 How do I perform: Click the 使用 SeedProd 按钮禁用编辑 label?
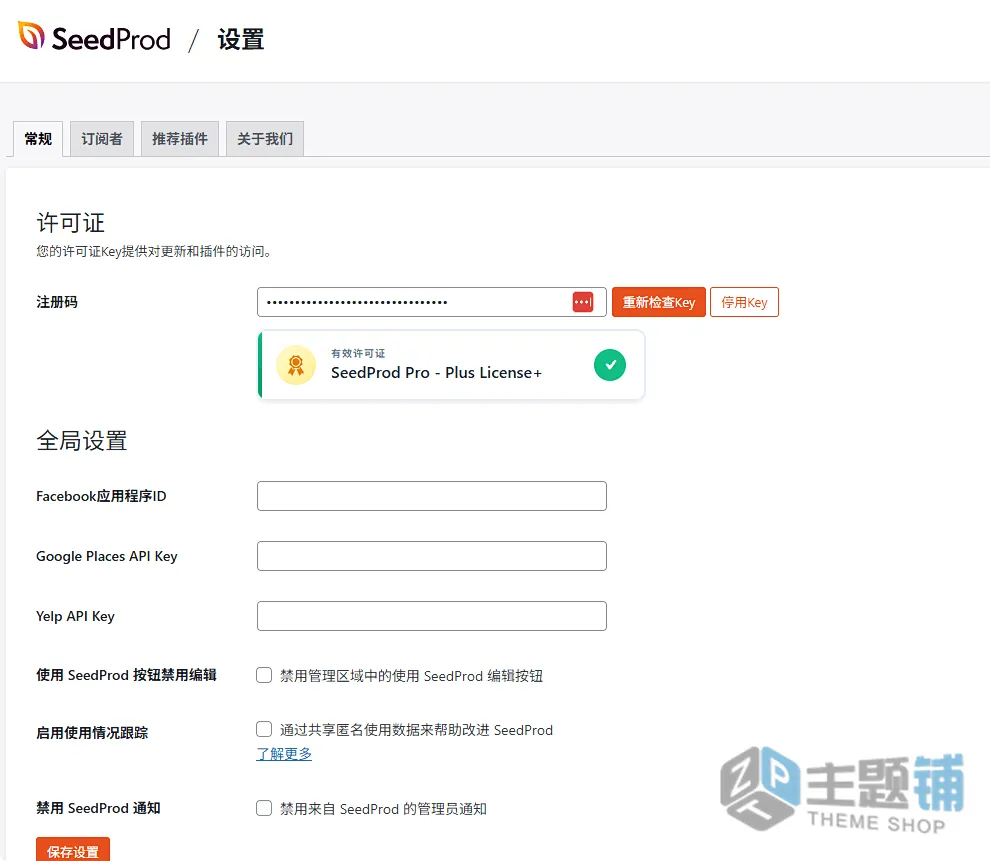[x=126, y=675]
